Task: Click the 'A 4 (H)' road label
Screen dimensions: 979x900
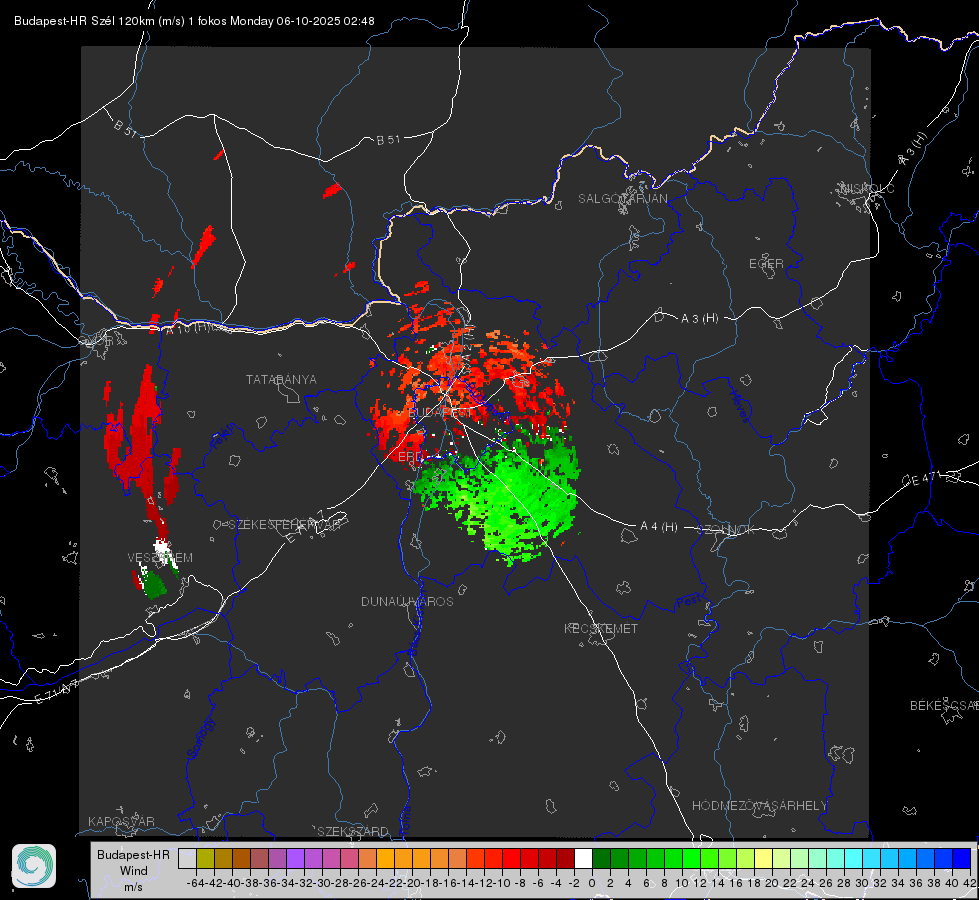Action: pos(659,527)
